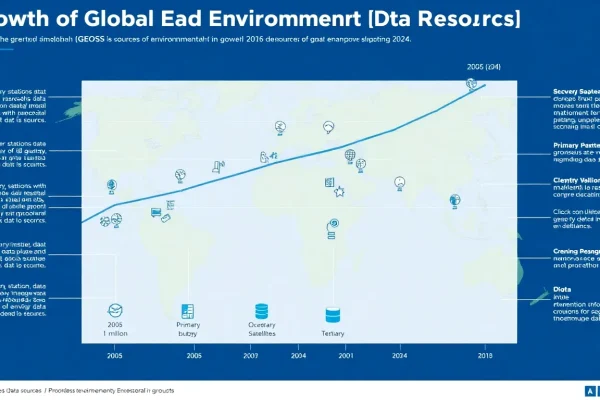Click the 'Data sources' footer text

pos(24,391)
